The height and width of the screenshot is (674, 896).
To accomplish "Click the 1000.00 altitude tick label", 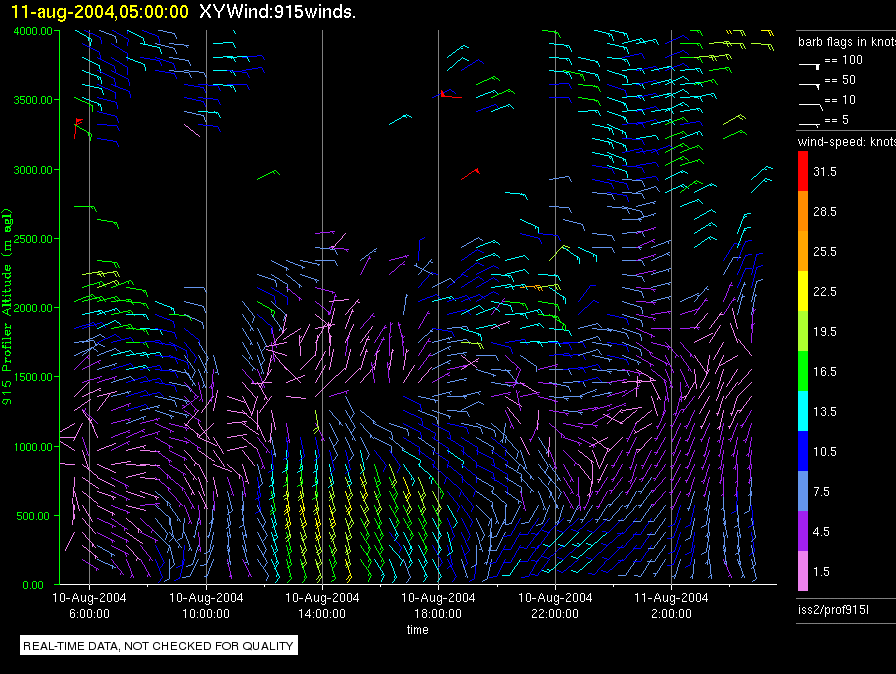I will (33, 447).
